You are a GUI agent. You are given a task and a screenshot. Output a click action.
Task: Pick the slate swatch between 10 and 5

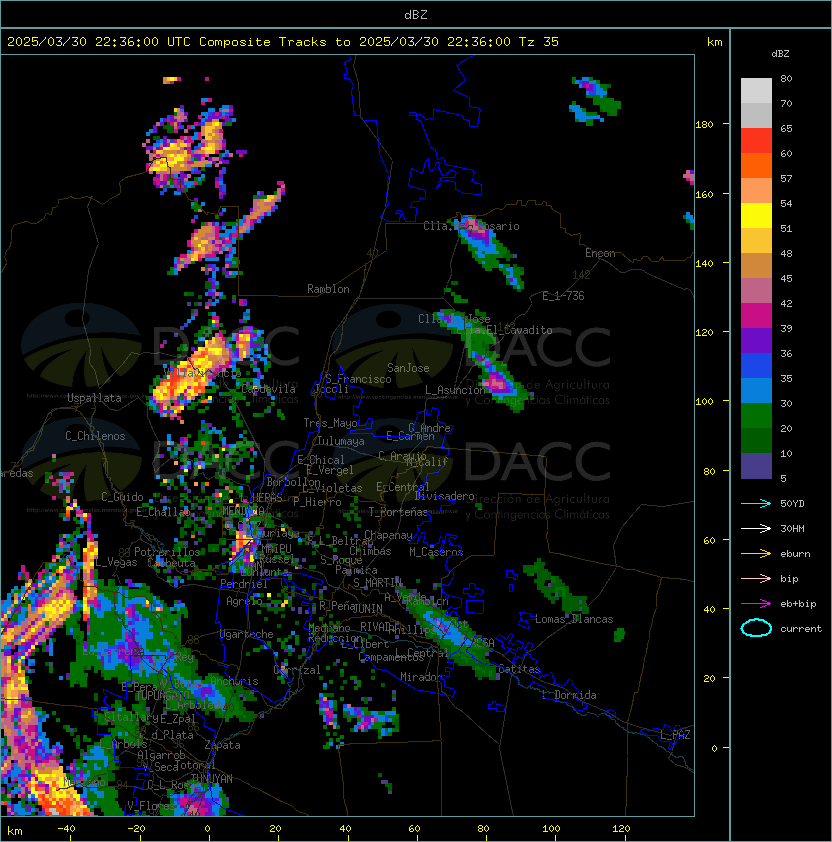[756, 466]
